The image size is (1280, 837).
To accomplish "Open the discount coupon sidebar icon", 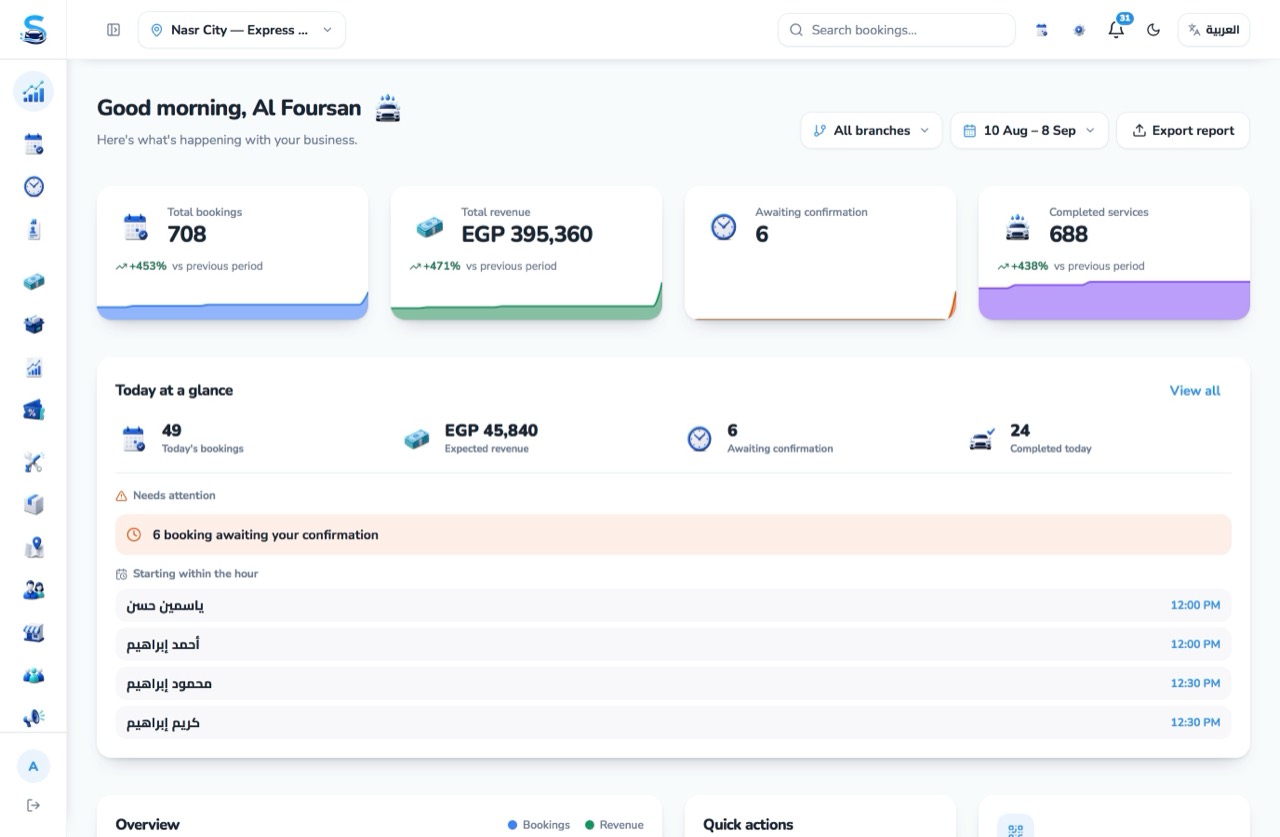I will click(33, 410).
